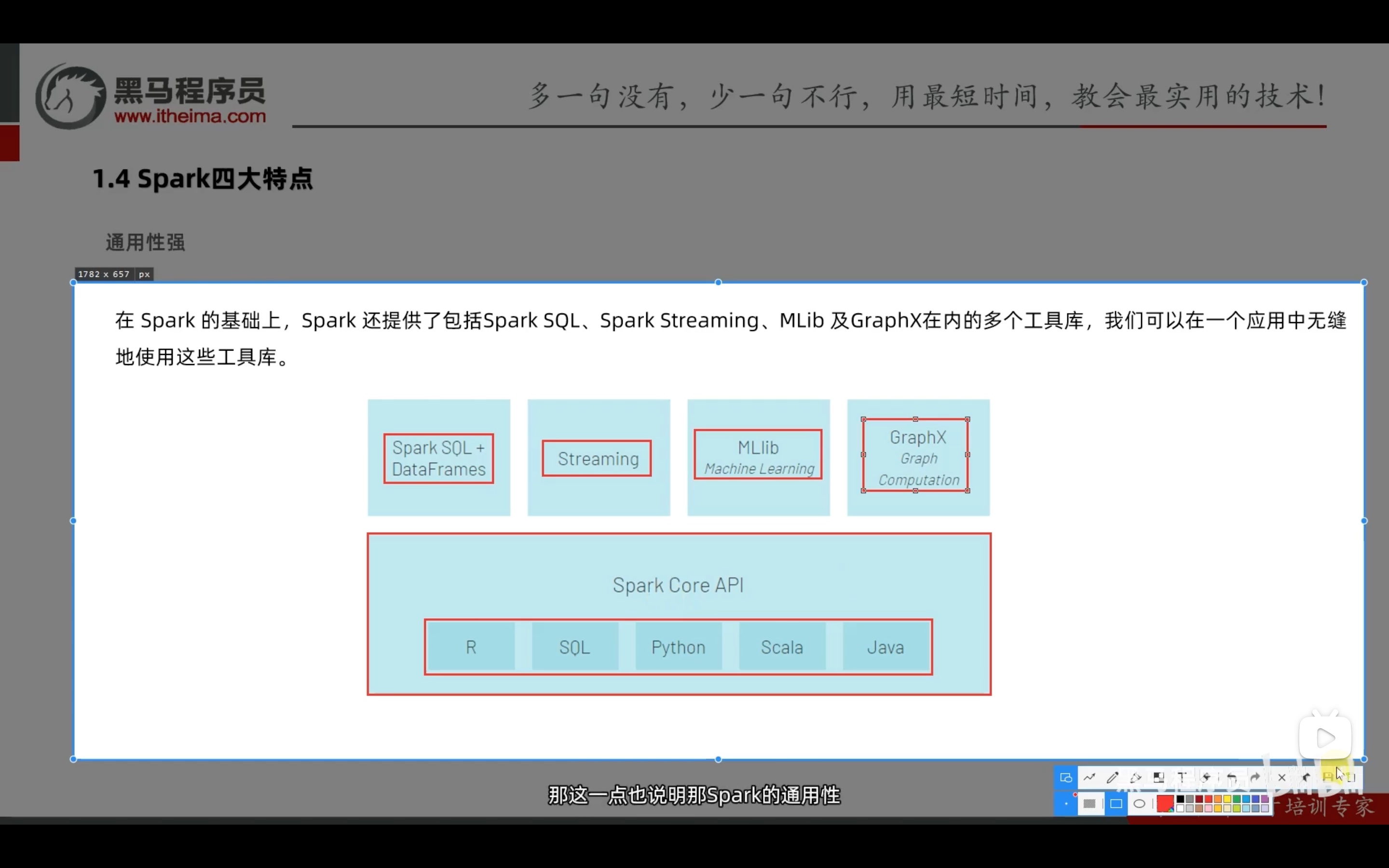Select the mosaic blur tool

click(1159, 777)
